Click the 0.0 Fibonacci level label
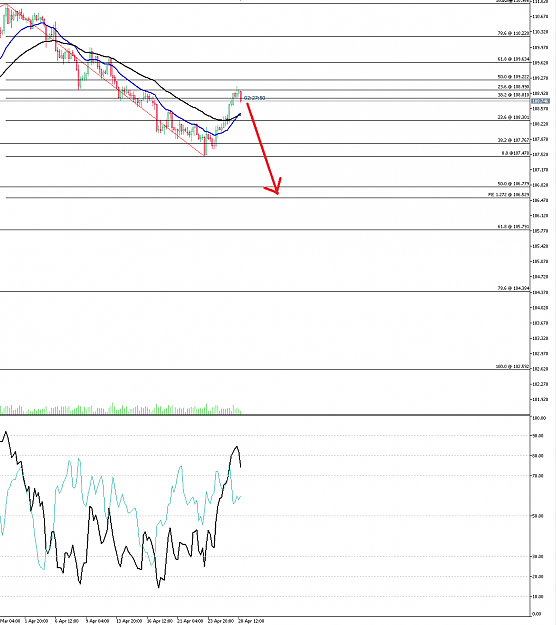Screen dimensions: 556x625 coord(515,153)
